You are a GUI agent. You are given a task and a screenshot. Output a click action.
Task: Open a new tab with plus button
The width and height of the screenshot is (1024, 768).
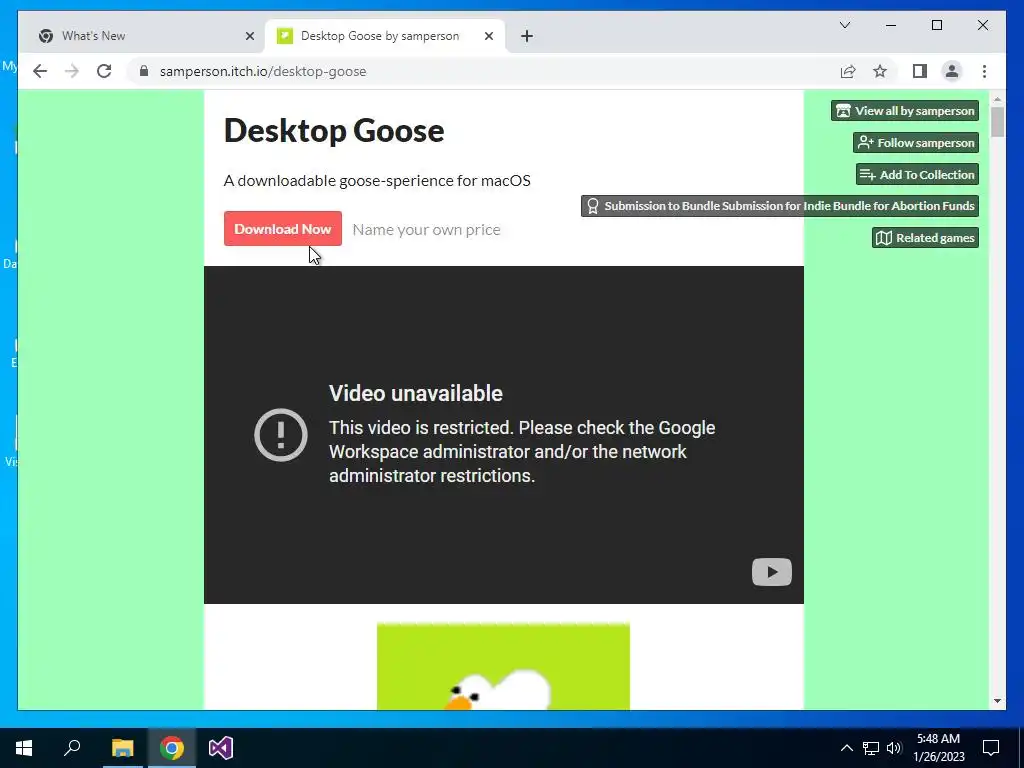pyautogui.click(x=527, y=36)
